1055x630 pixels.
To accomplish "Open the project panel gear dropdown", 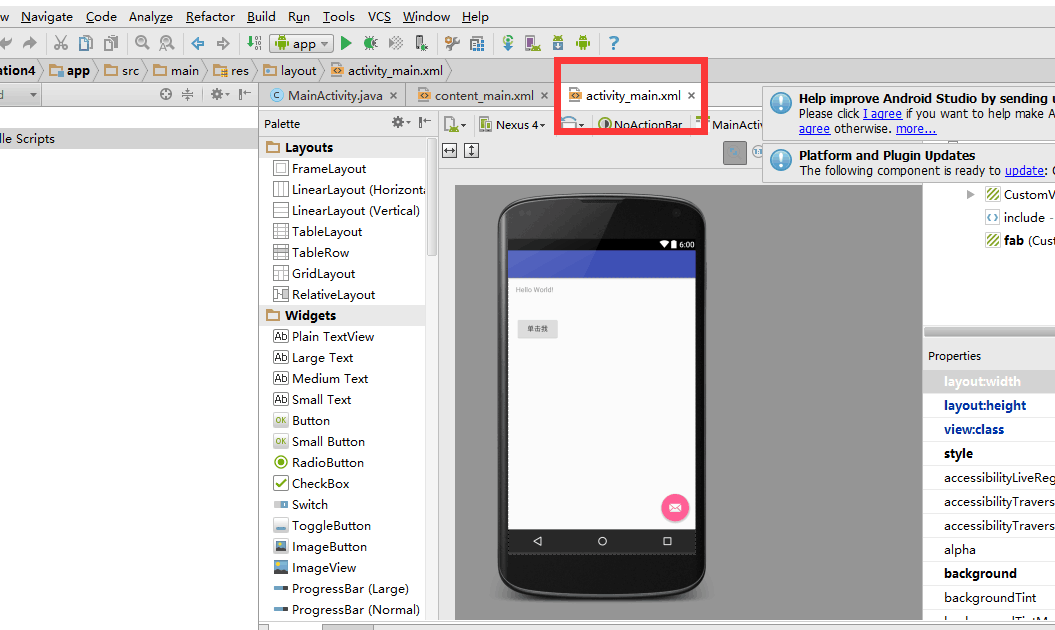I will click(220, 95).
